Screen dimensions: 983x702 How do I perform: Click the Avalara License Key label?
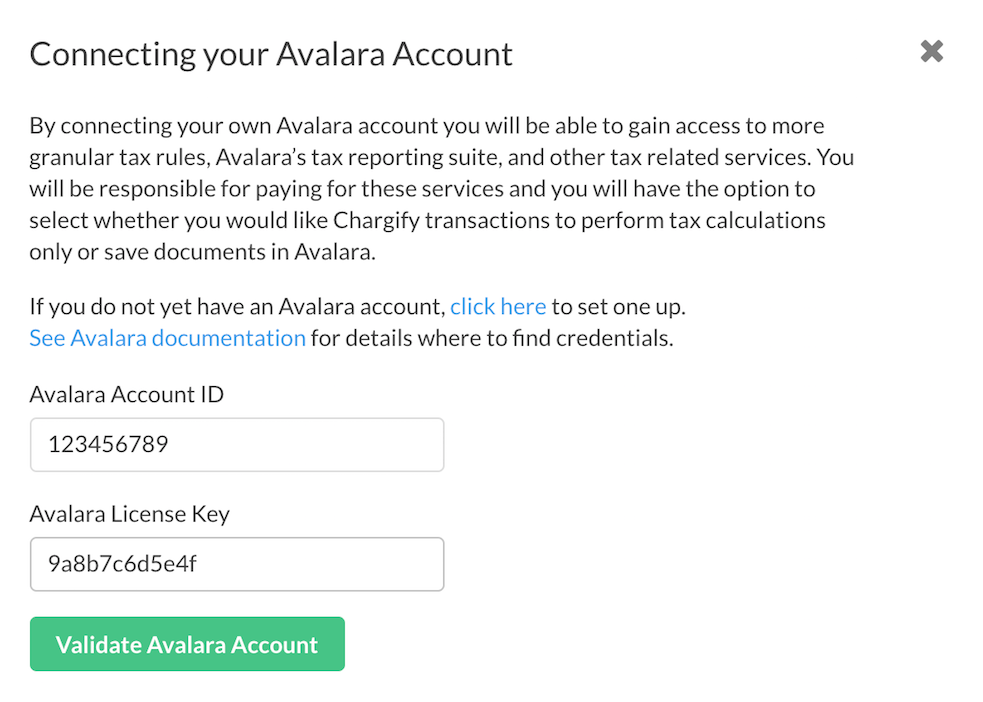coord(130,514)
